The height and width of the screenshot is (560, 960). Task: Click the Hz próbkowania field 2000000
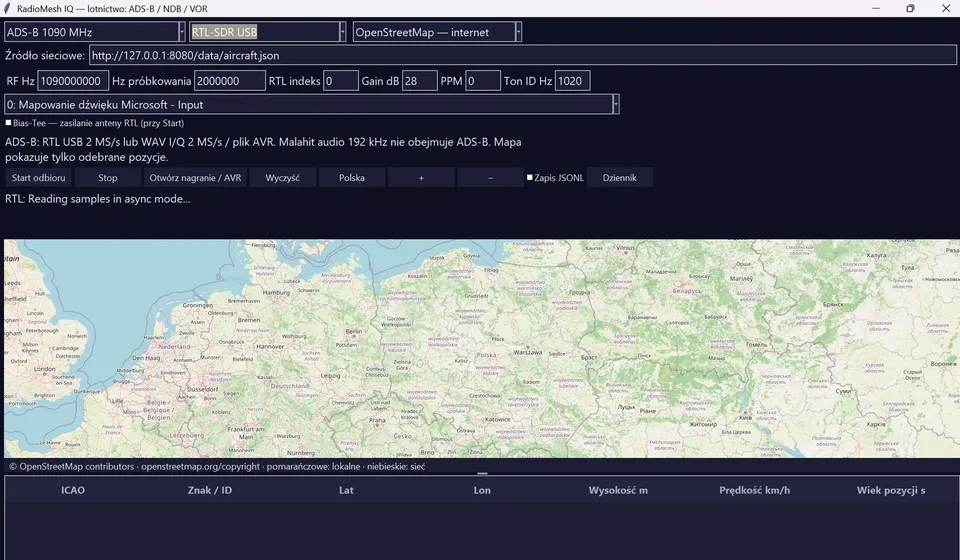click(x=230, y=81)
